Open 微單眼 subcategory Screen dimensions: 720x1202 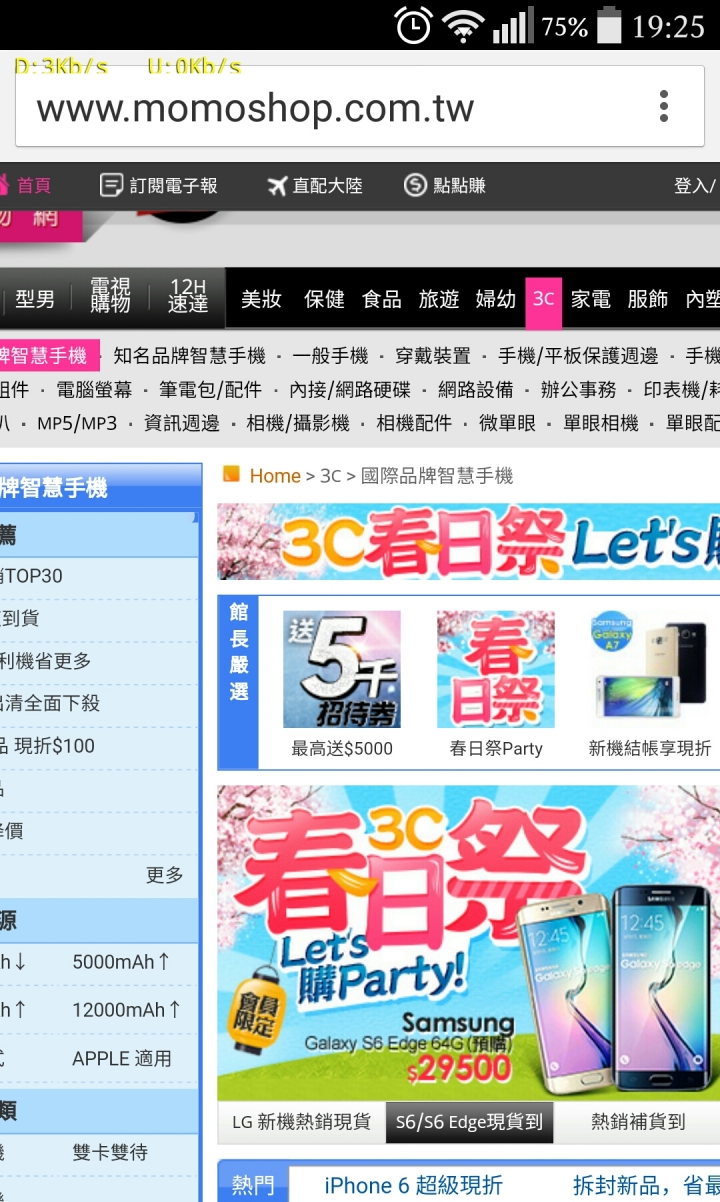coord(507,423)
